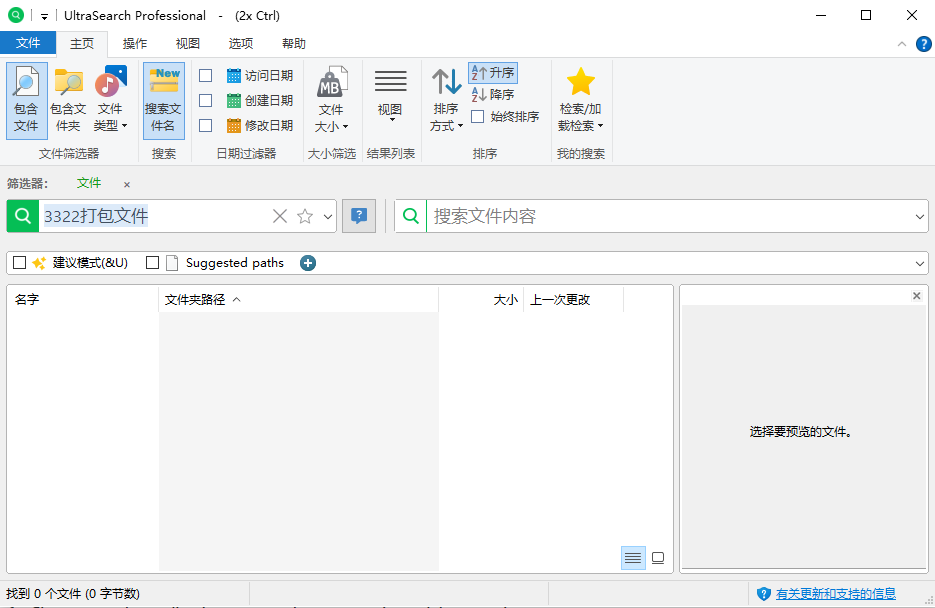Open the 文件 ribbon tab
Screen dimensions: 935x608
click(x=28, y=44)
